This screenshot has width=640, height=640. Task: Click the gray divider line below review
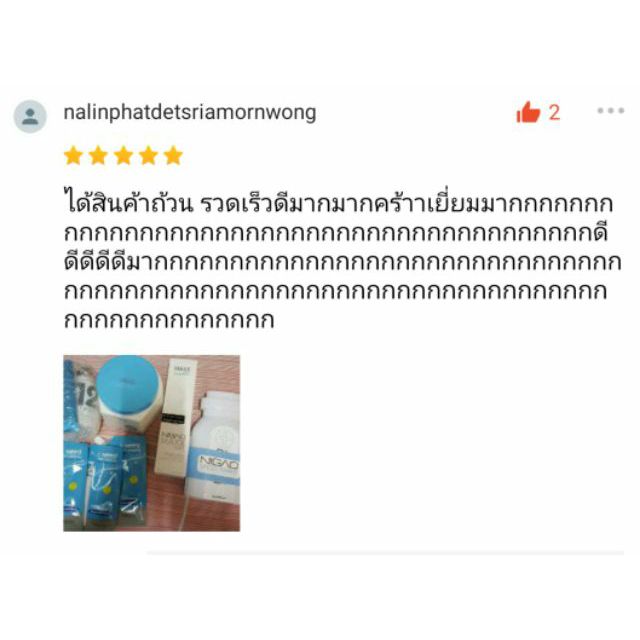tap(385, 553)
